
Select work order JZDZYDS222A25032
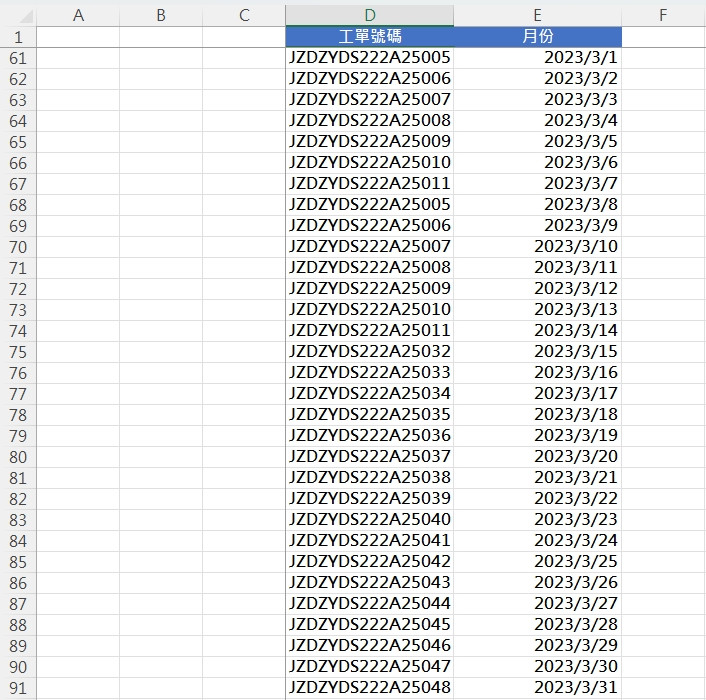[x=370, y=352]
